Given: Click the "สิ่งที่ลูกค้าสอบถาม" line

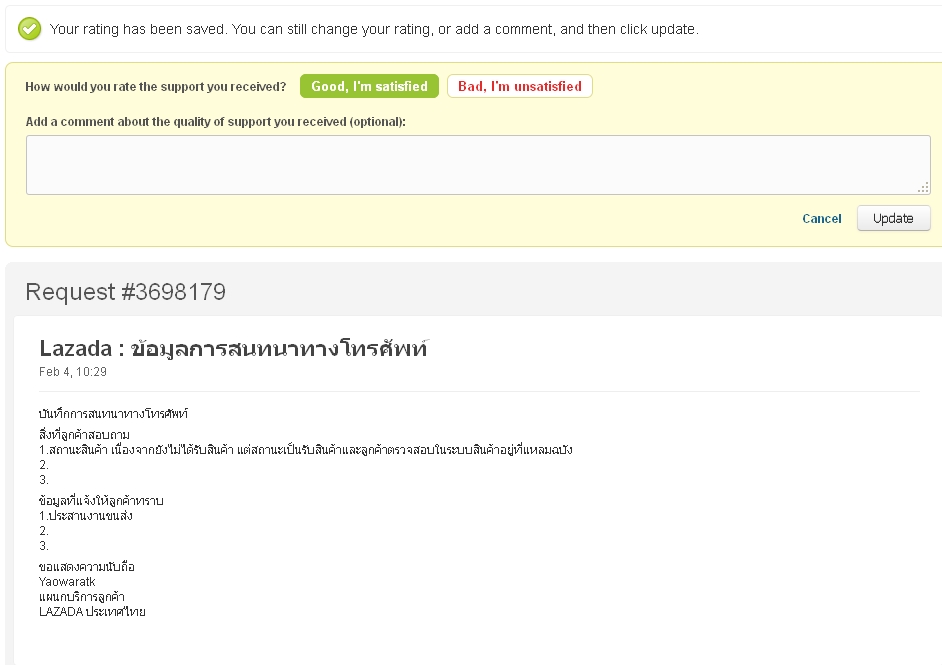Looking at the screenshot, I should (84, 434).
